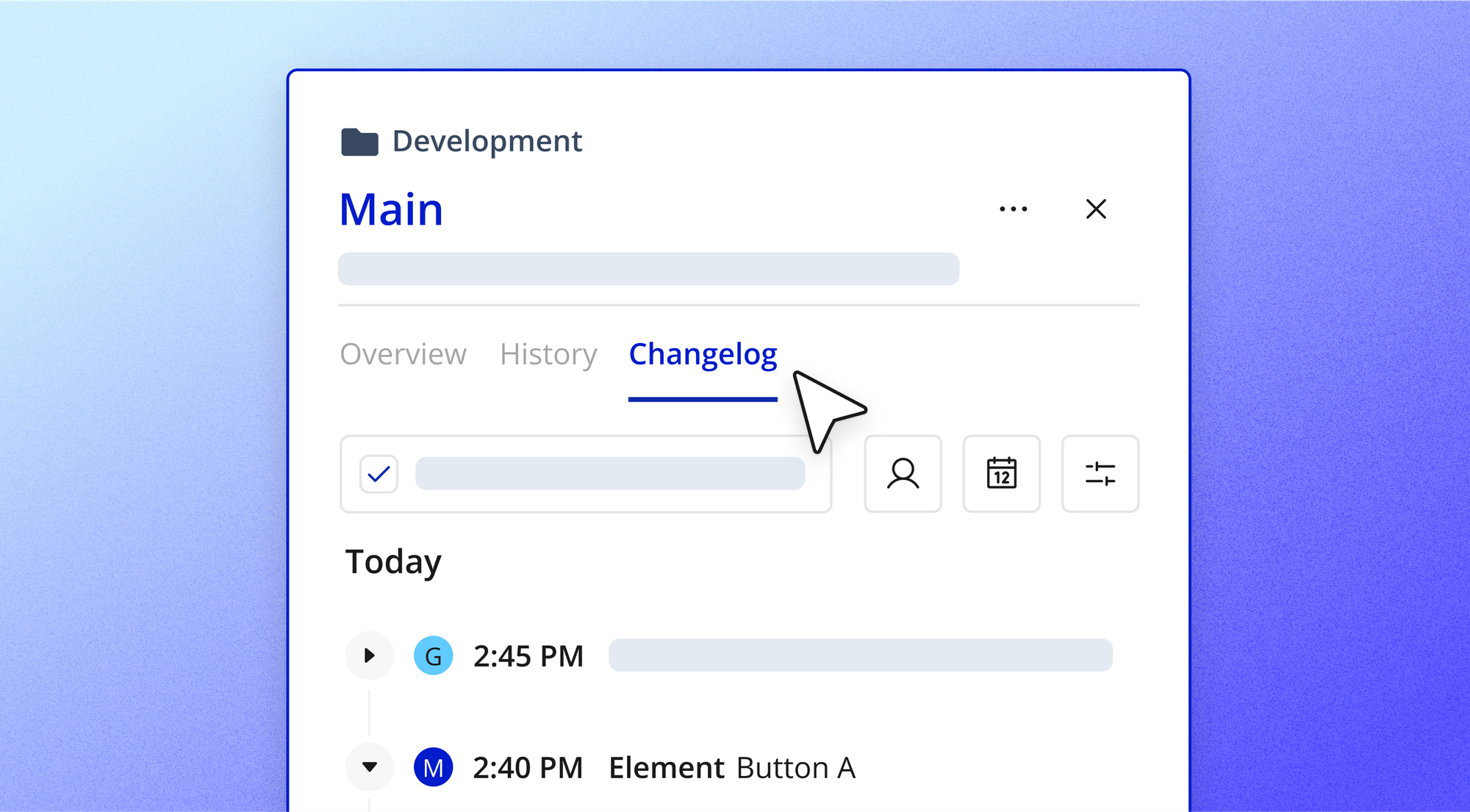The height and width of the screenshot is (812, 1470).
Task: Switch to the History tab
Action: pos(548,354)
